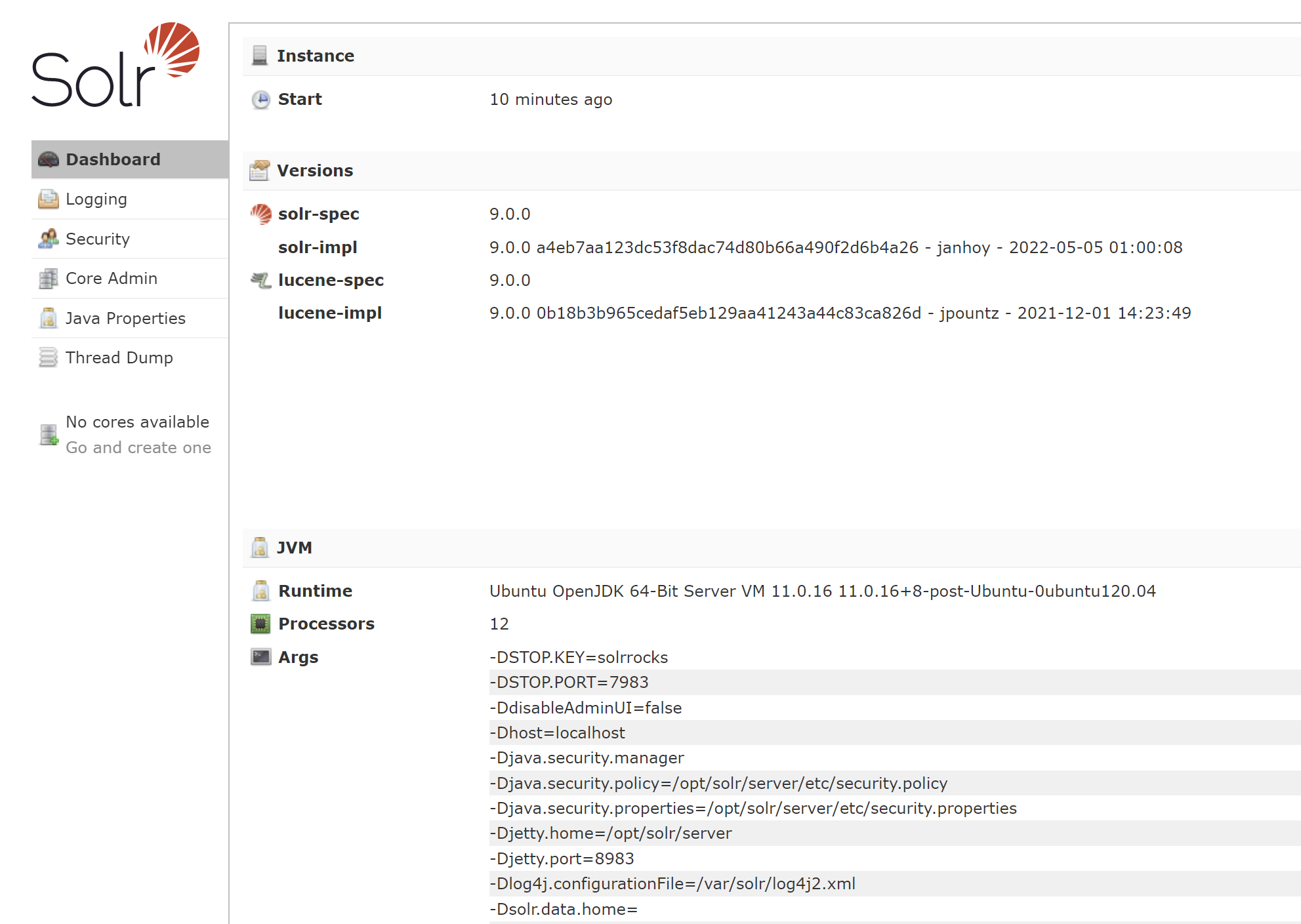Click the Thread Dump stack icon
The width and height of the screenshot is (1301, 924).
49,357
